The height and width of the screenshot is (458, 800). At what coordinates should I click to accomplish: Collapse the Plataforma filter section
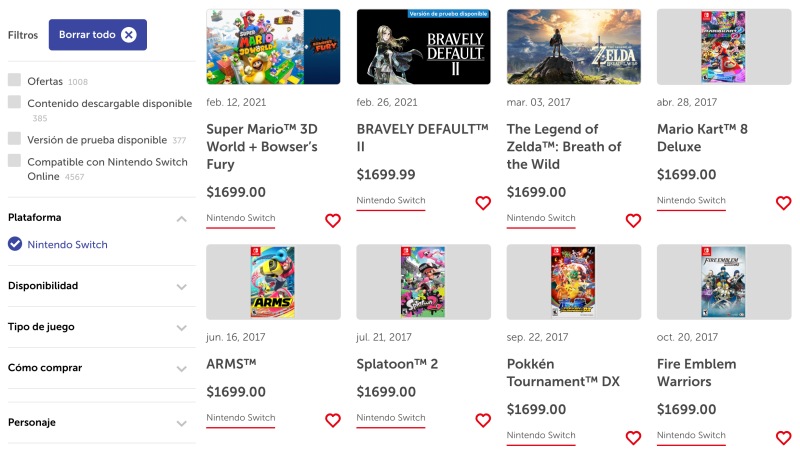[x=181, y=218]
